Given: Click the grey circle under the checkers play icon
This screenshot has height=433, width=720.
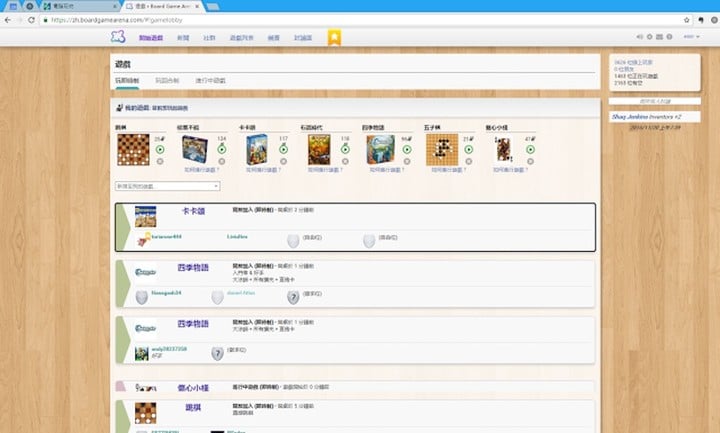Looking at the screenshot, I should pos(160,161).
